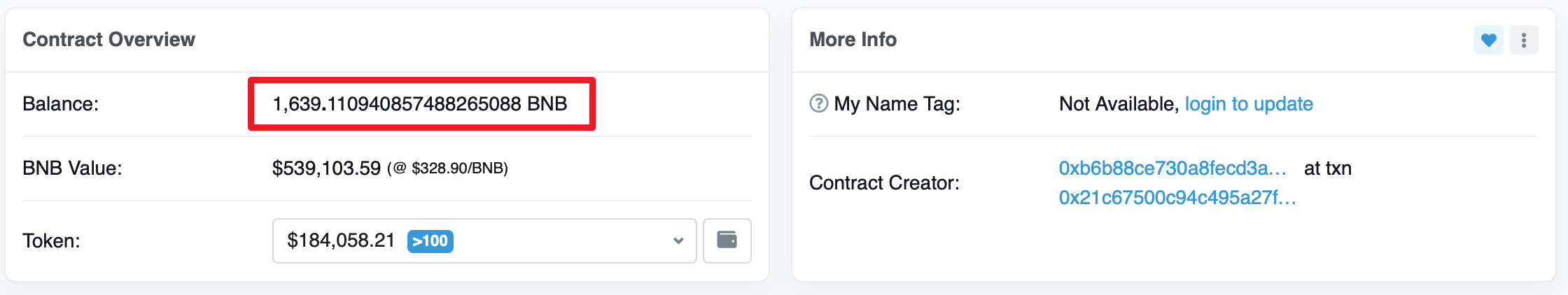This screenshot has height=295, width=1568.
Task: Click the 'Balance:' row label
Action: (x=60, y=104)
